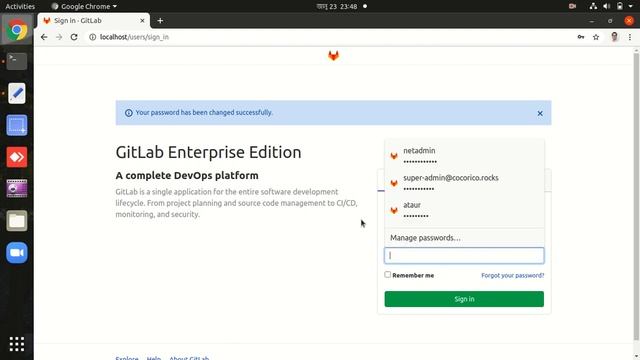Open Google Chrome app menu in top bar

(84, 6)
